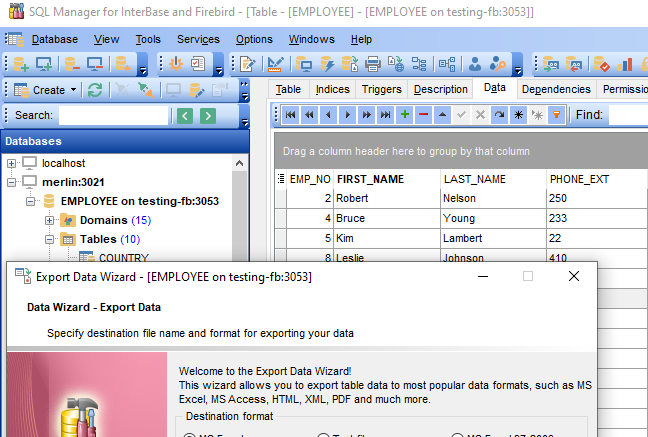Screen dimensions: 648x437
Task: Open the Create dropdown arrow
Action: [74, 90]
